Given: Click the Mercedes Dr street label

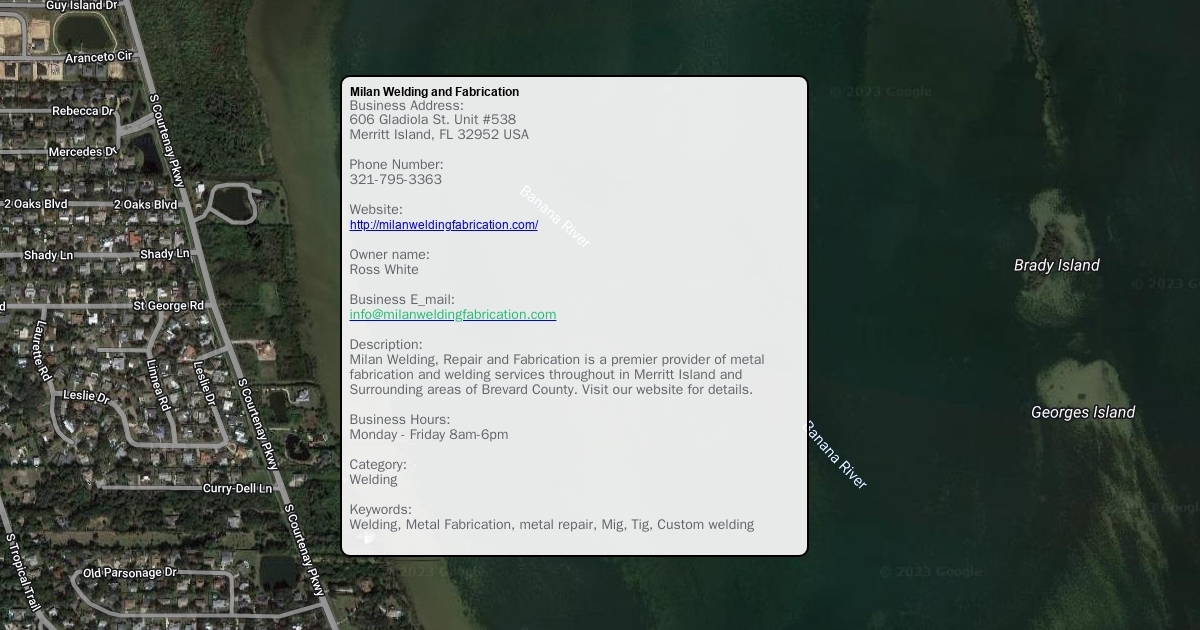Looking at the screenshot, I should click(82, 152).
